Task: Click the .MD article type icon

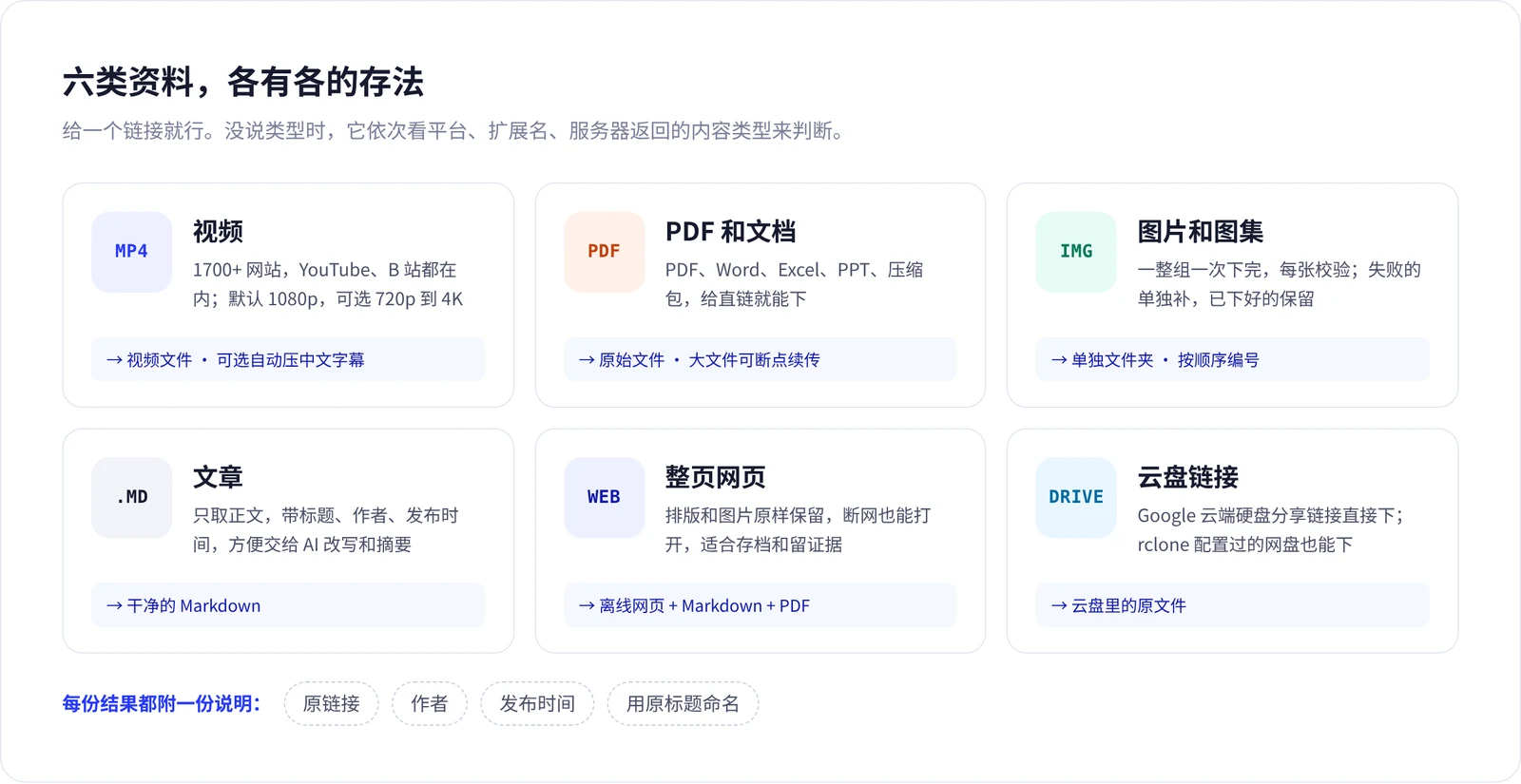Action: click(131, 498)
